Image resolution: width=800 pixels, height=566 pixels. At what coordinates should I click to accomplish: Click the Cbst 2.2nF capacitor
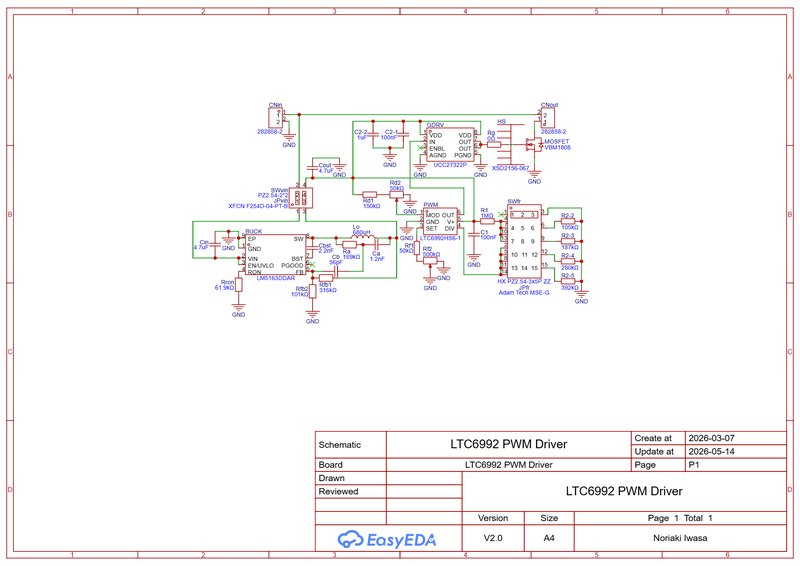click(x=312, y=248)
